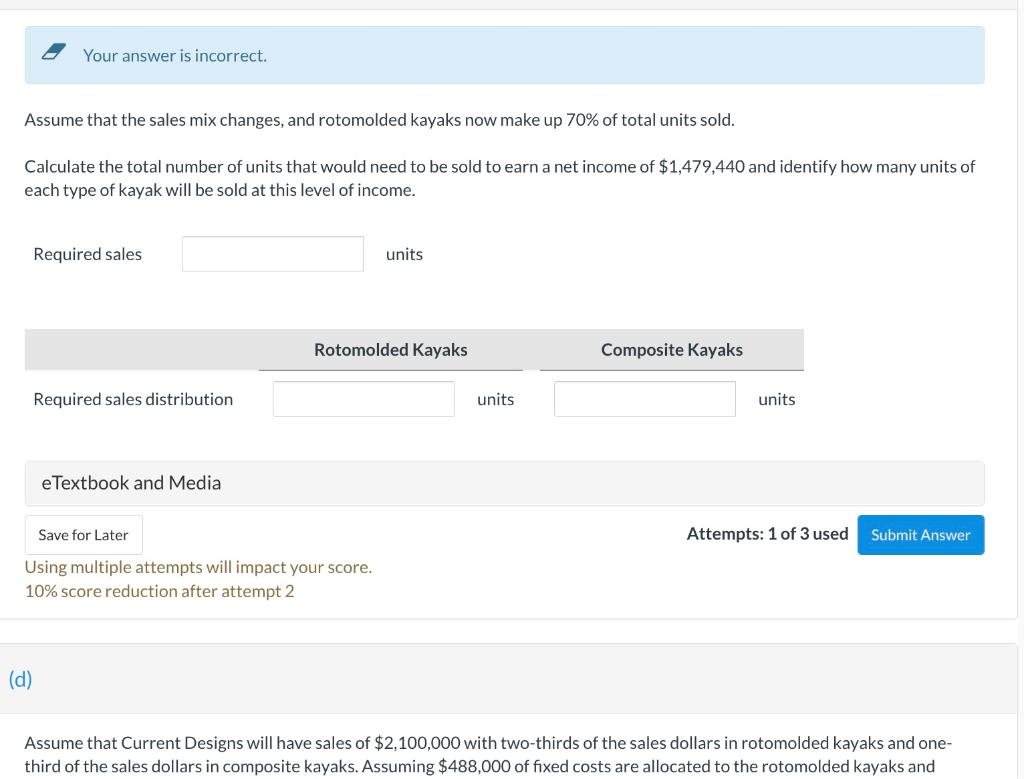The width and height of the screenshot is (1024, 779).
Task: Click the net income of $1,479,440 instruction text
Action: (x=500, y=178)
